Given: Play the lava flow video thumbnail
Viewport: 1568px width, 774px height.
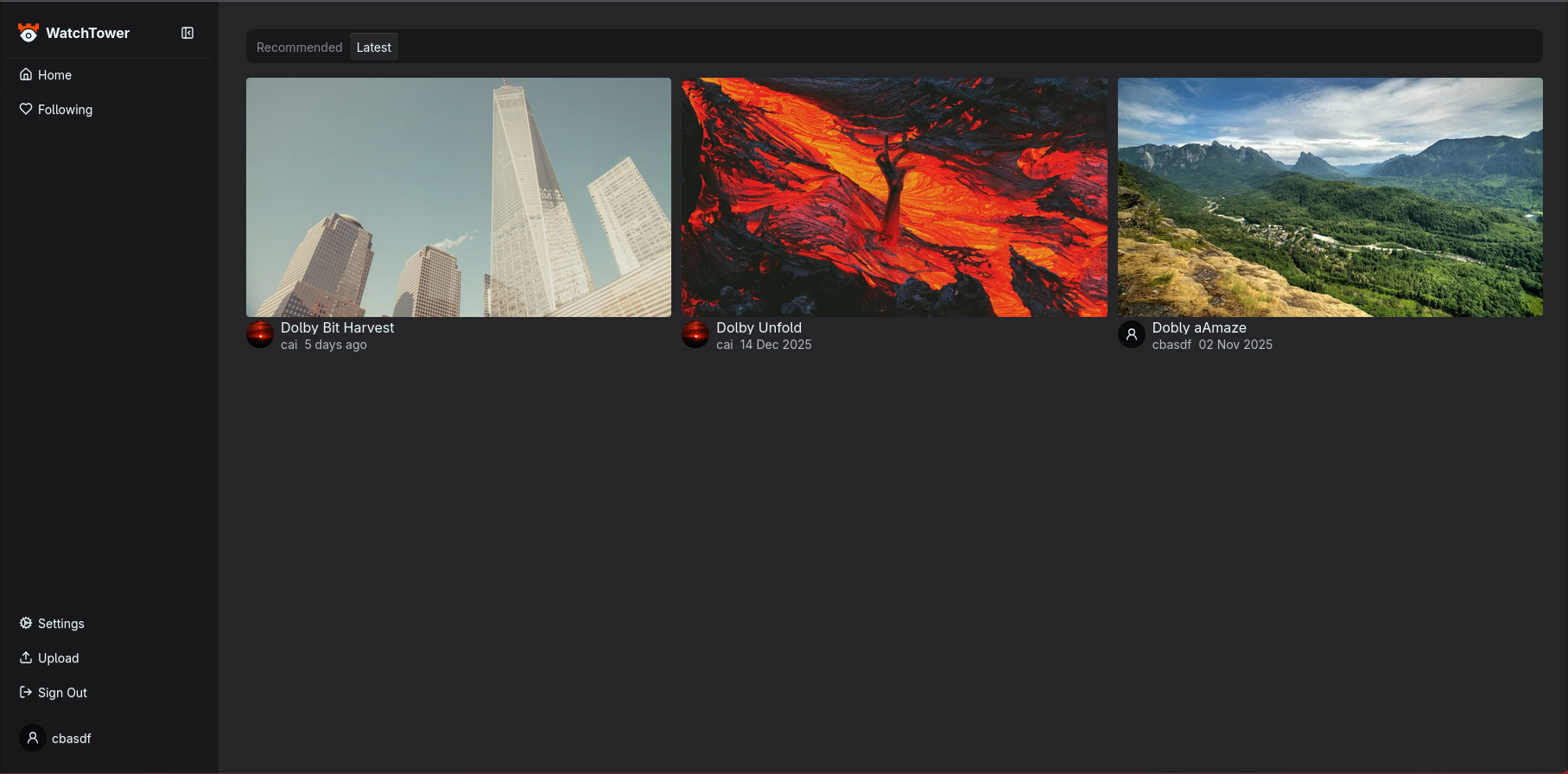Looking at the screenshot, I should [894, 197].
